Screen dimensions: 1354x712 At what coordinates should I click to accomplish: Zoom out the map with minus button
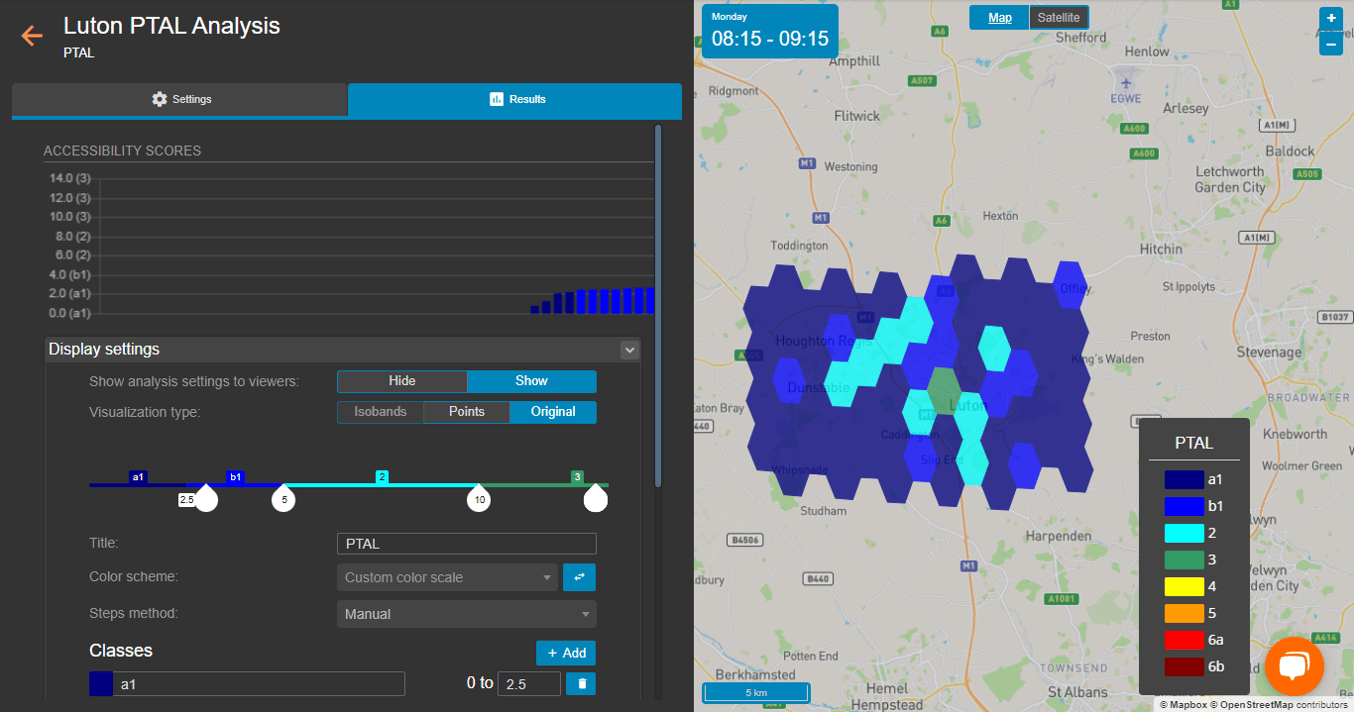tap(1330, 43)
